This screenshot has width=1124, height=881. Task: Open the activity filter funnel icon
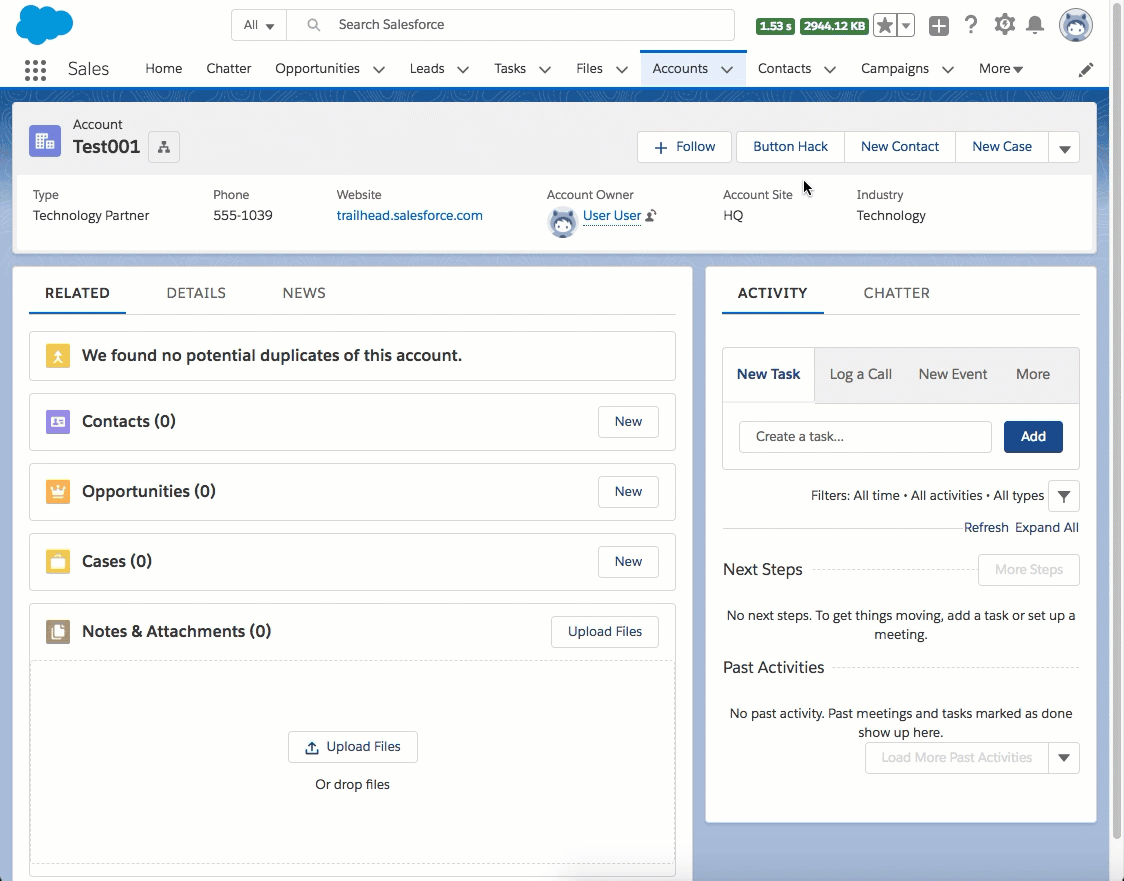[x=1064, y=496]
